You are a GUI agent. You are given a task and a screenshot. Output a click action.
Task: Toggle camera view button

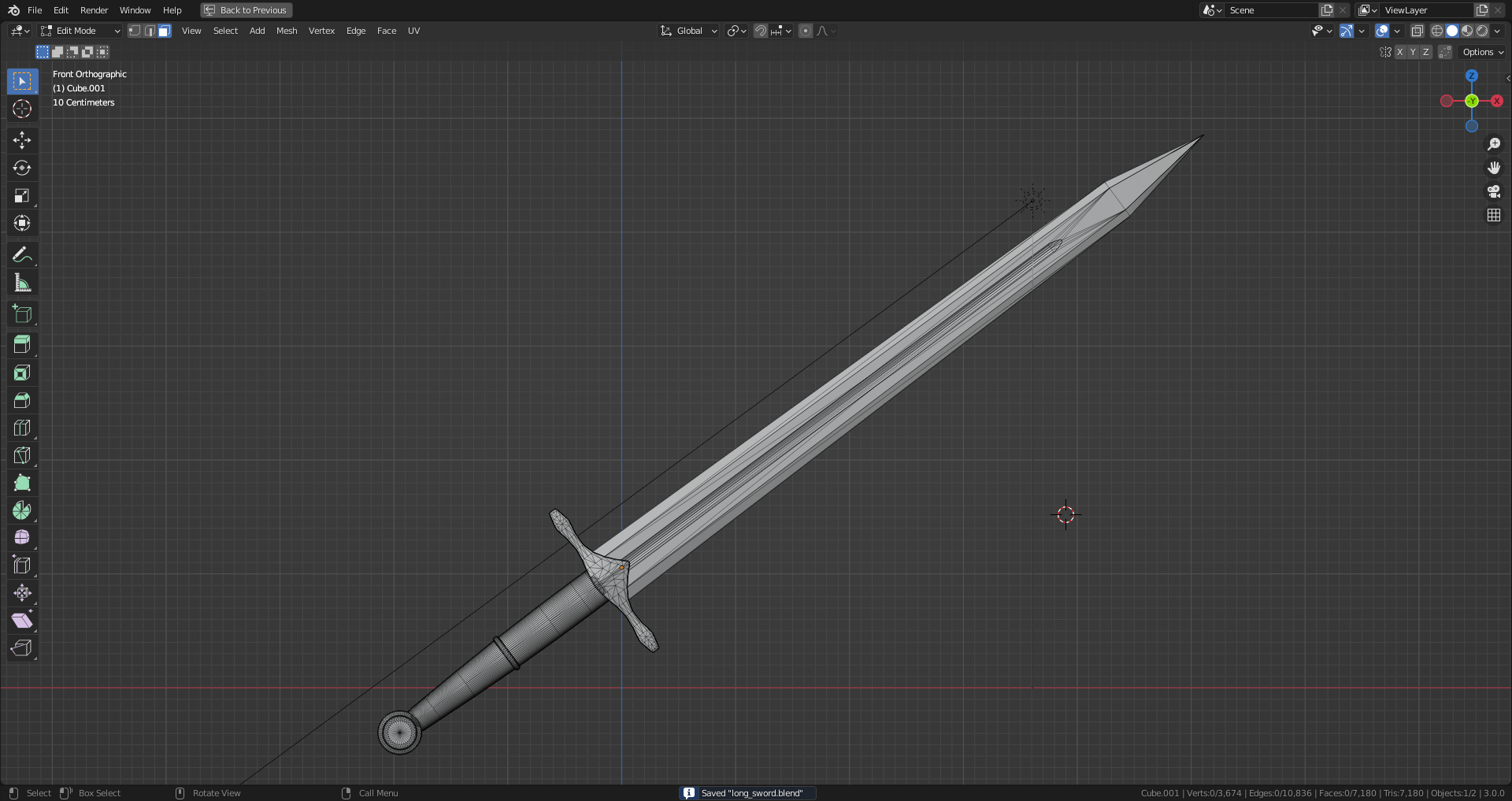point(1493,191)
